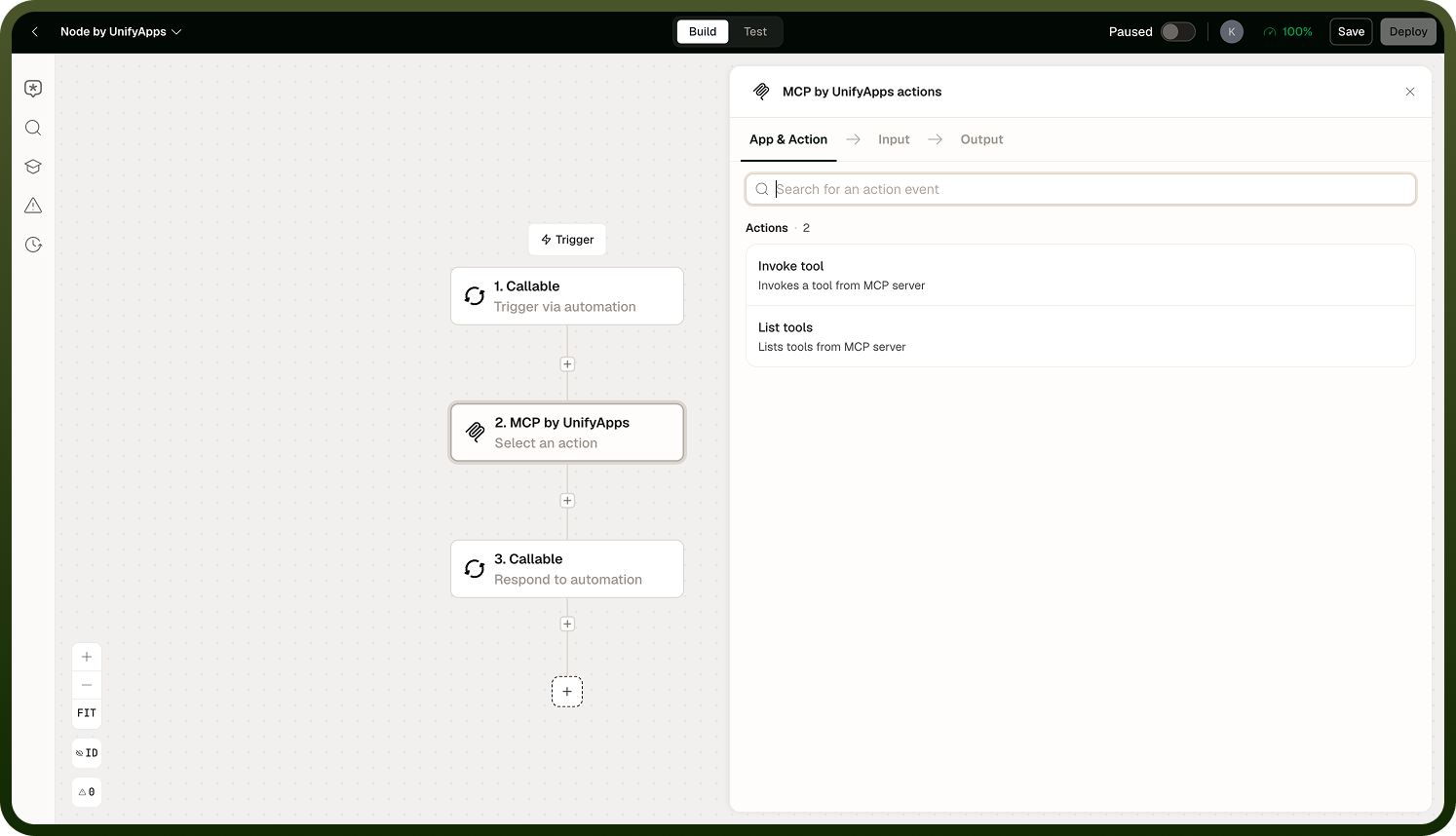This screenshot has height=836, width=1456.
Task: Deploy the automation
Action: [1408, 32]
